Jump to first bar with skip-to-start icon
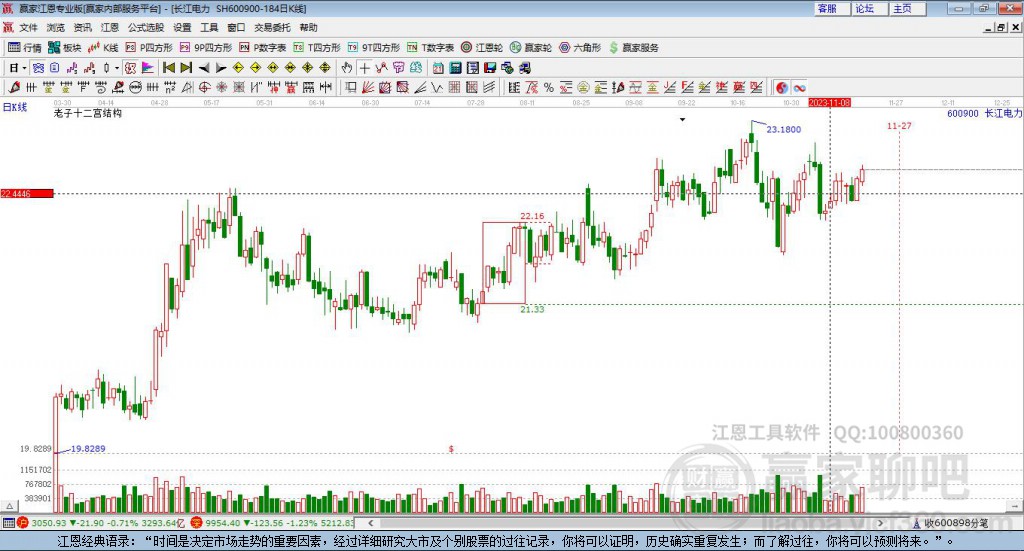1024x551 pixels. click(x=168, y=68)
